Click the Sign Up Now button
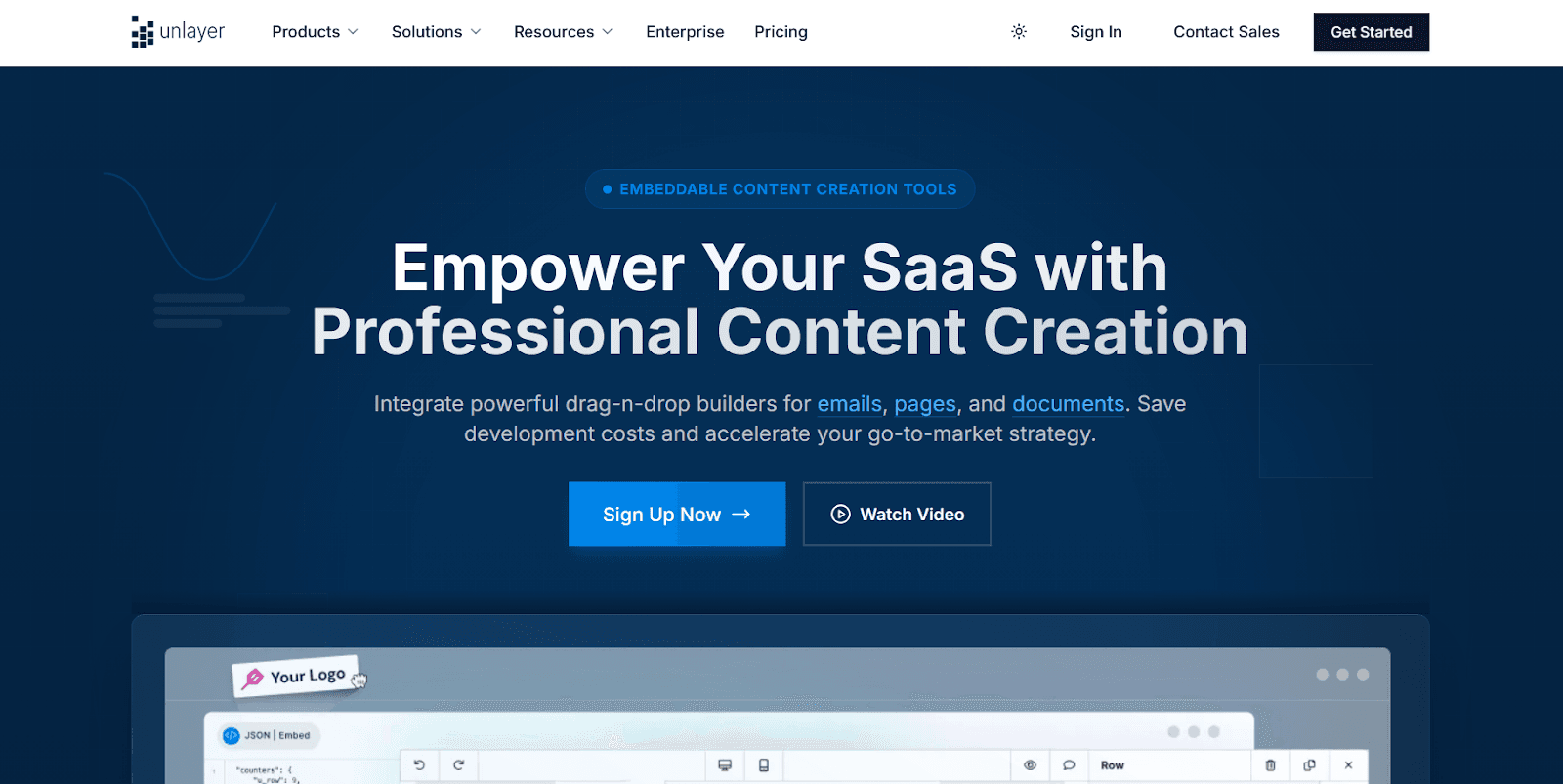 pos(677,514)
